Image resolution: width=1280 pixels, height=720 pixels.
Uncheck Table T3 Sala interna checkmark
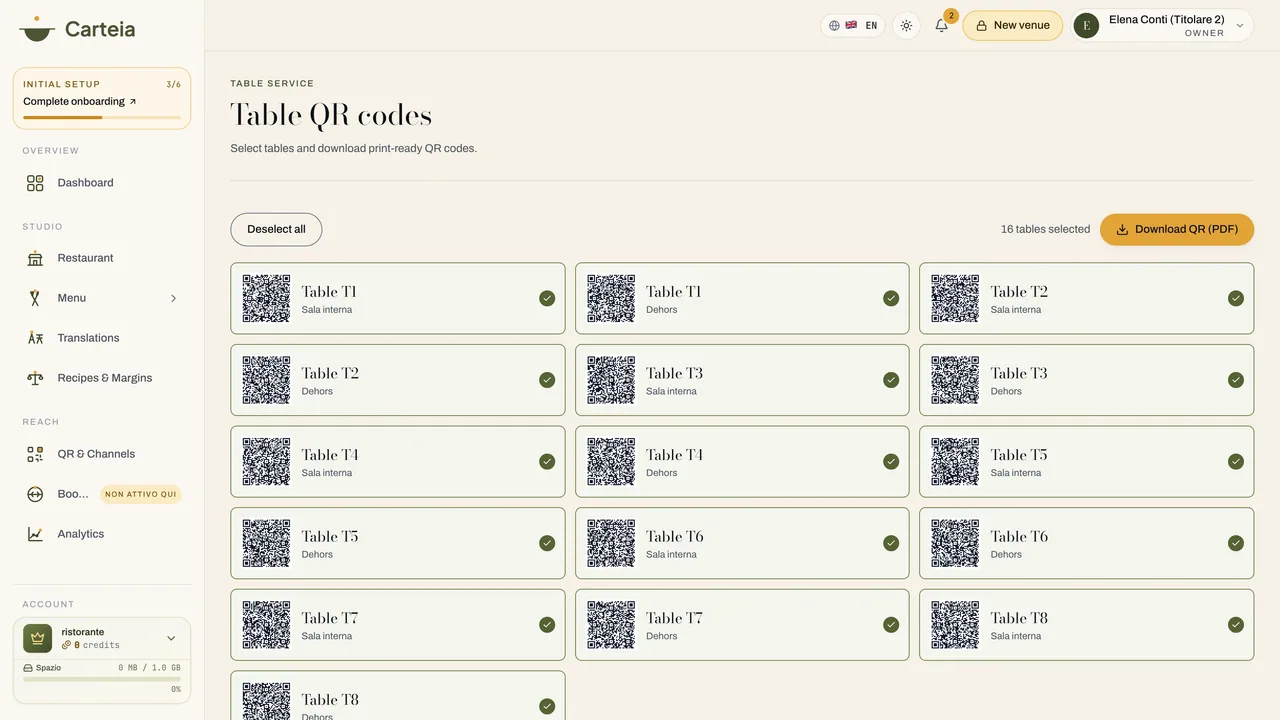[x=891, y=380]
